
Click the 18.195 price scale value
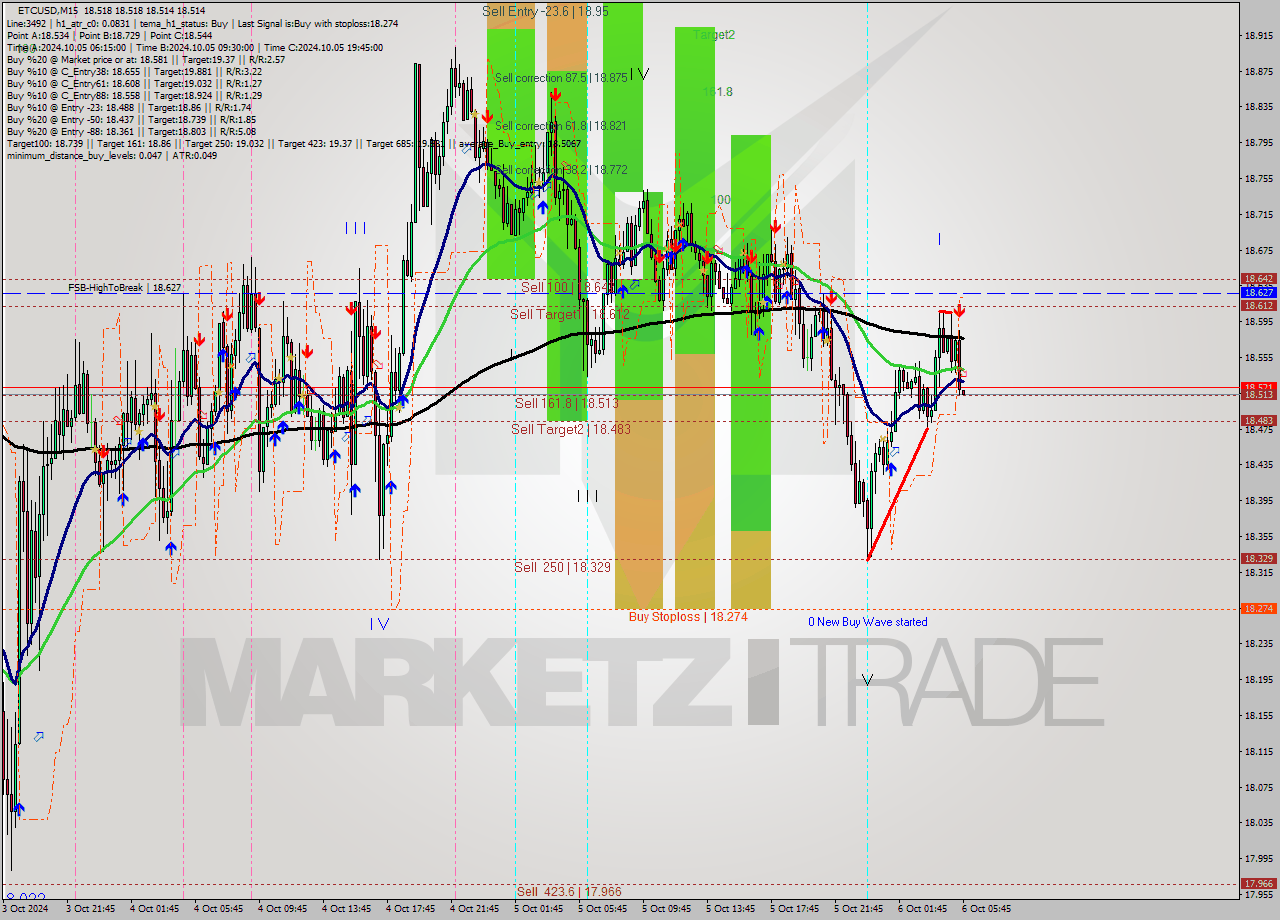tap(1258, 680)
